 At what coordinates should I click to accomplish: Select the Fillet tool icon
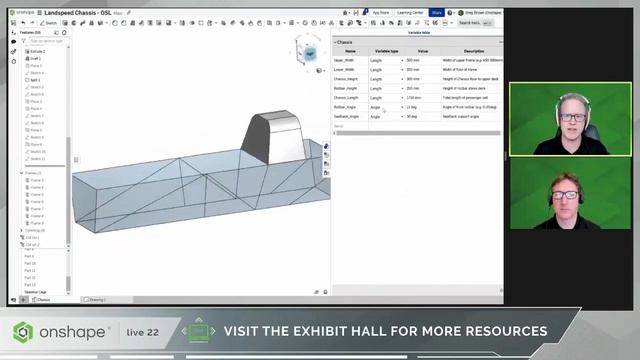115,23
